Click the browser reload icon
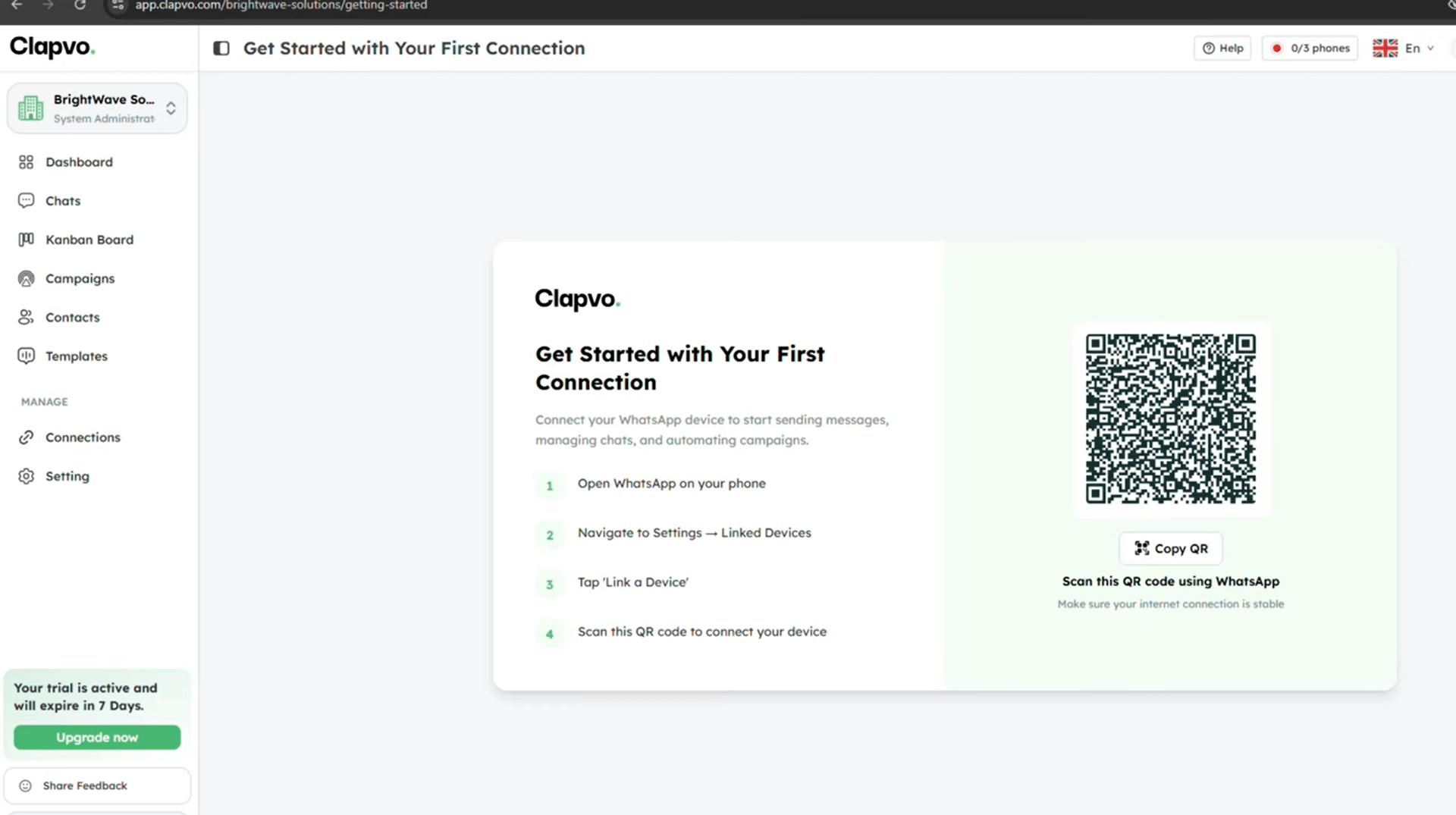This screenshot has width=1456, height=815. 80,5
